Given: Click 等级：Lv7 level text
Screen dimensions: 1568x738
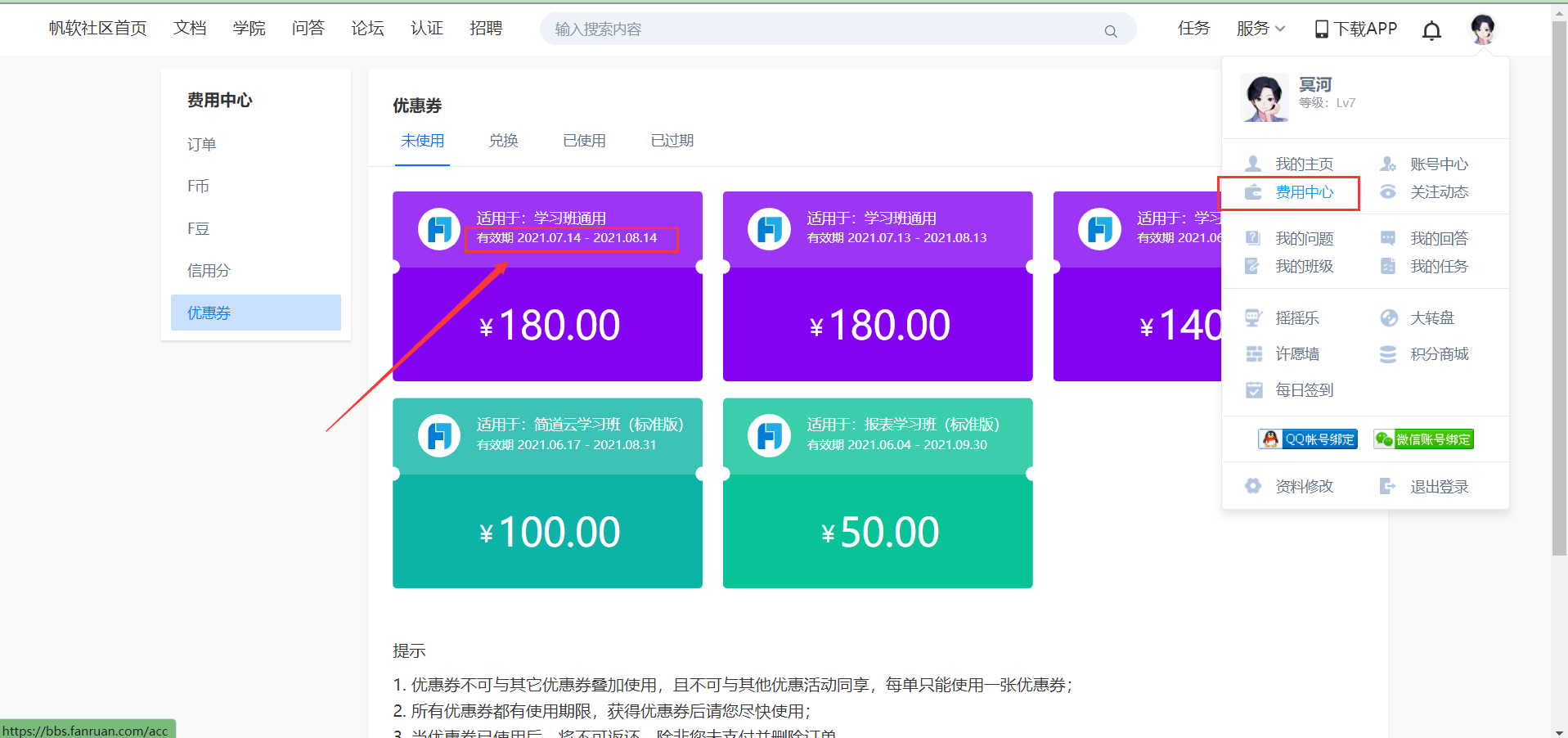Looking at the screenshot, I should coord(1327,103).
